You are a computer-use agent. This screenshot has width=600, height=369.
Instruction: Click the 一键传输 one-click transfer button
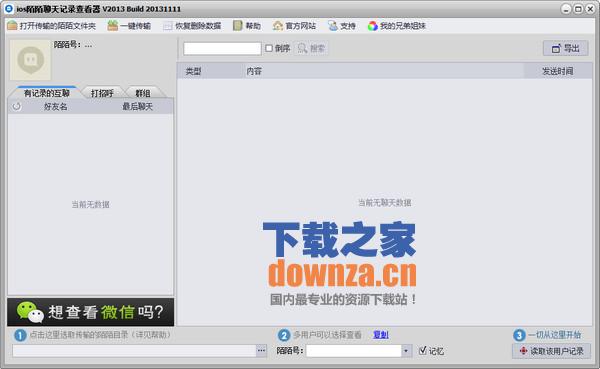tap(129, 26)
